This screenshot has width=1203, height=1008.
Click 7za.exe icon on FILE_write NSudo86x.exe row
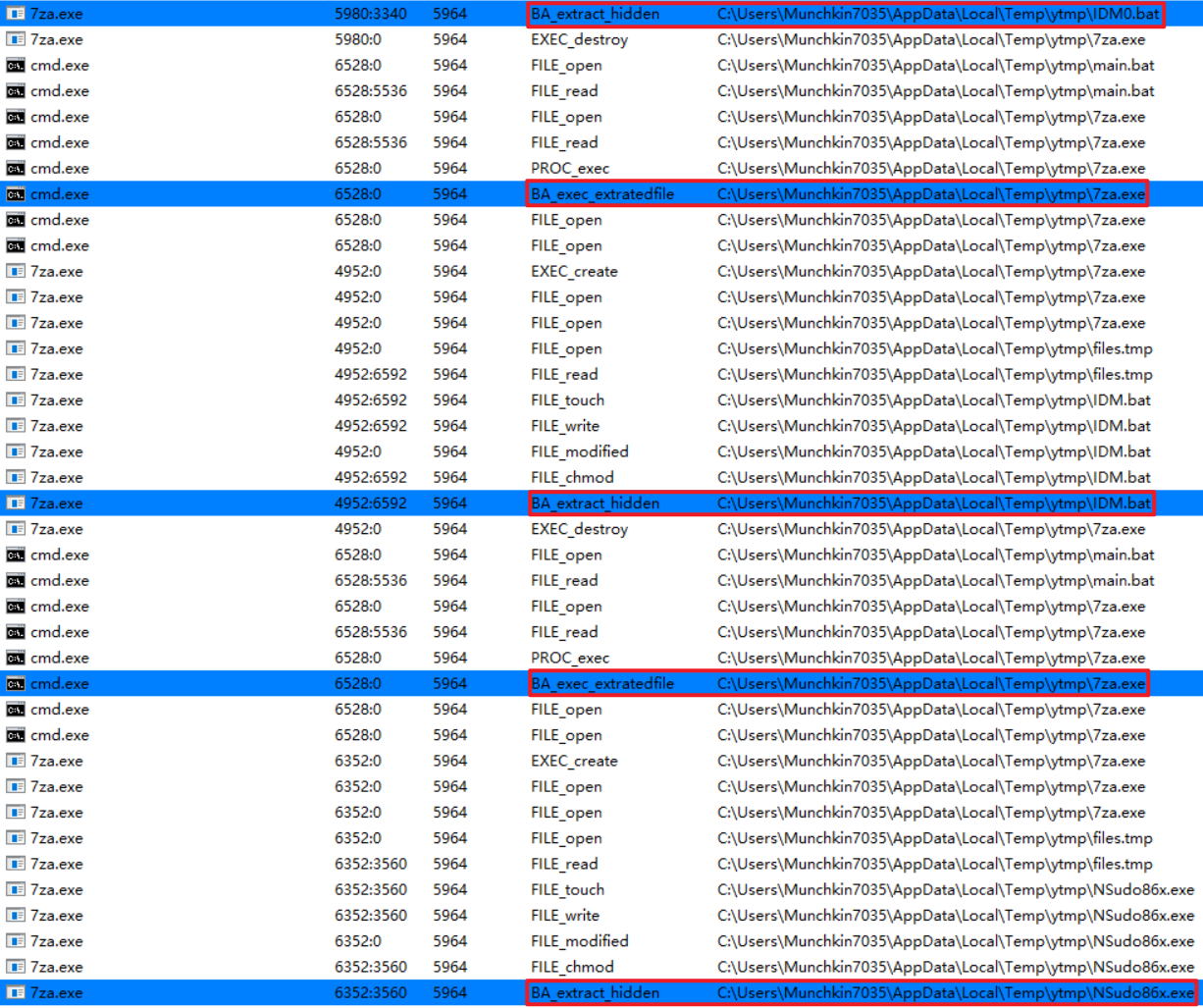click(x=16, y=915)
